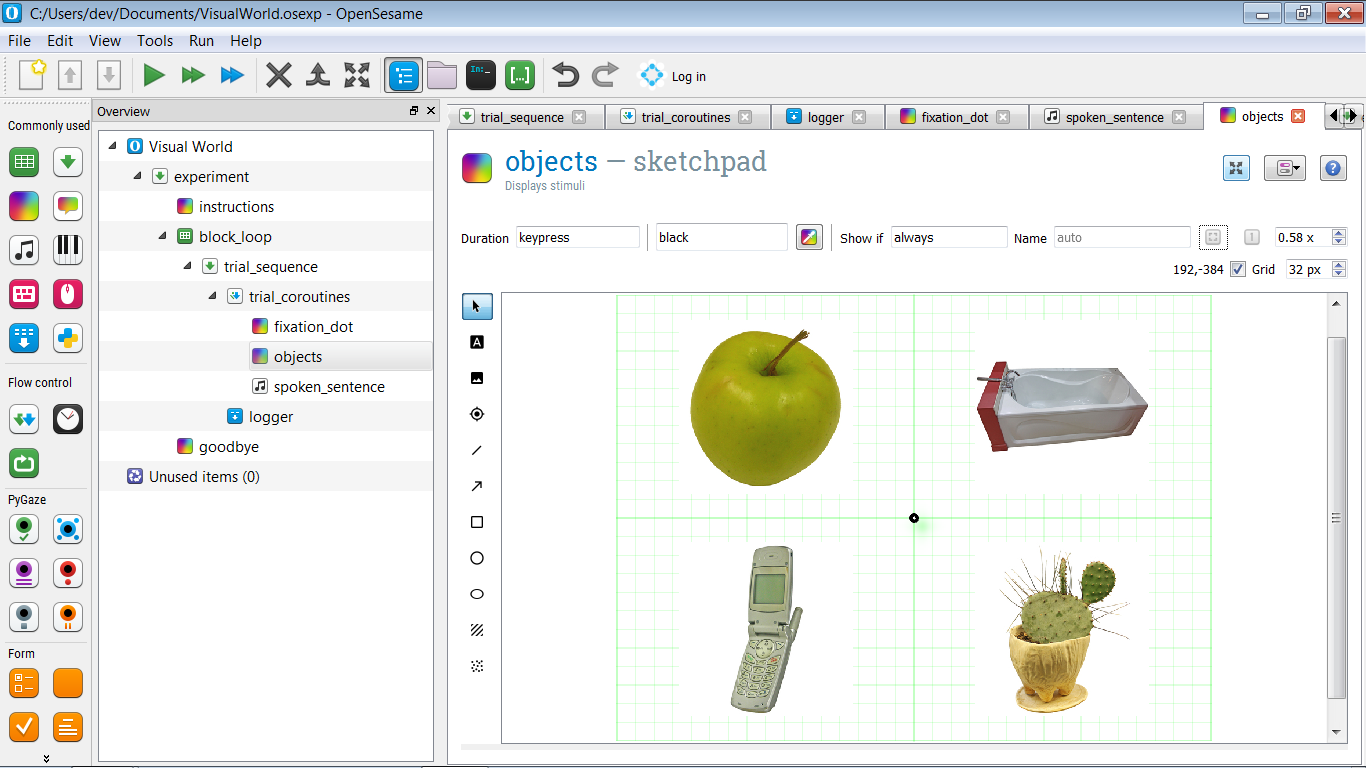Click the Kill experiment X toolbar icon
The image size is (1366, 768).
pos(279,75)
